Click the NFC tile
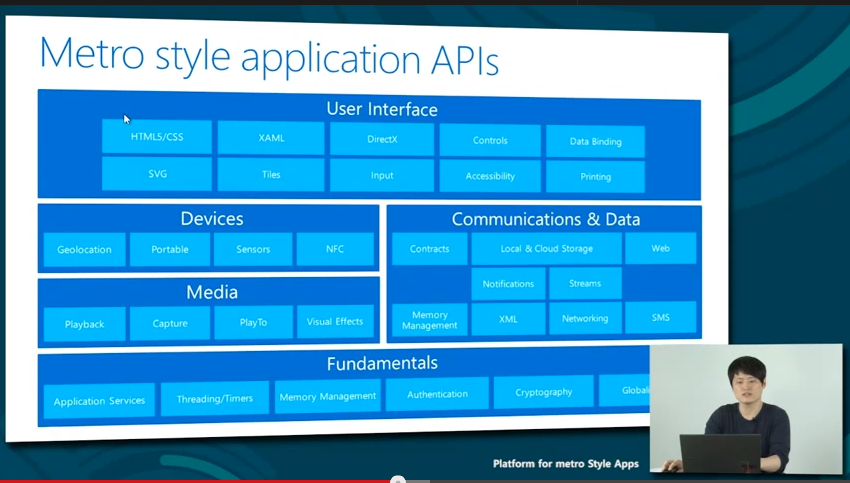Viewport: 850px width, 483px height. tap(335, 249)
